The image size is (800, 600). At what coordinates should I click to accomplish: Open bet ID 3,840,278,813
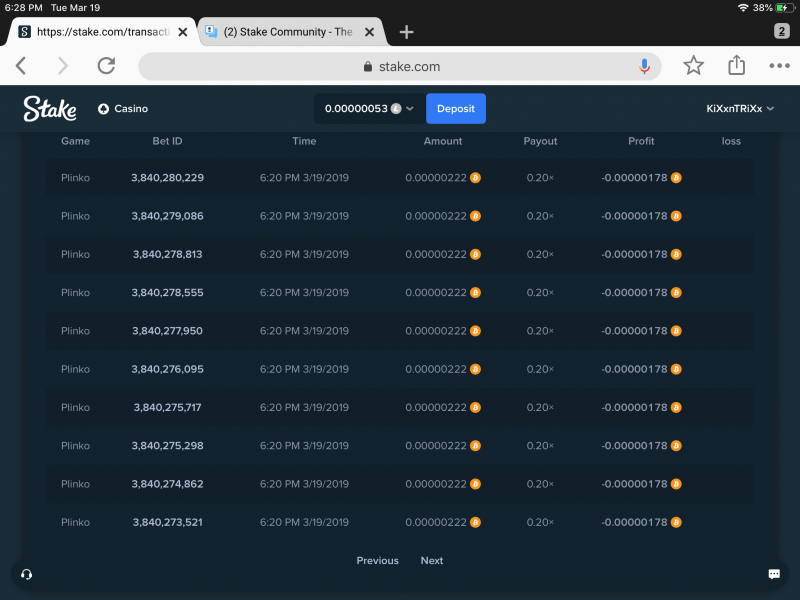point(167,254)
